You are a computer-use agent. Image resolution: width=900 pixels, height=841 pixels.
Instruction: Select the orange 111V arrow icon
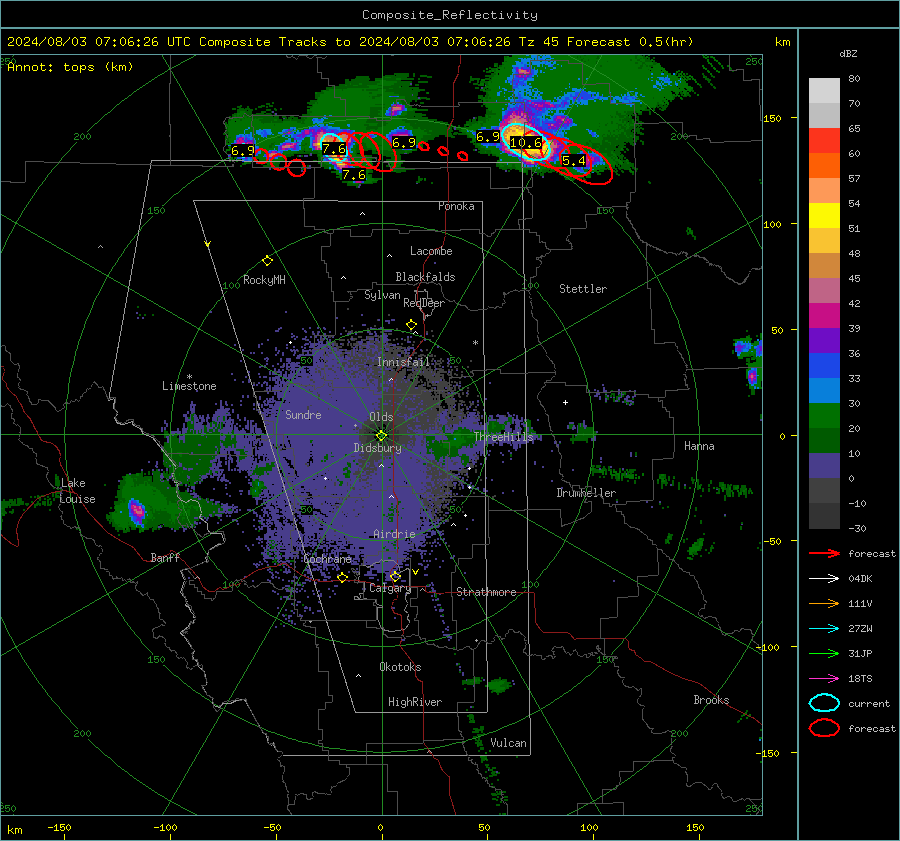pos(824,603)
